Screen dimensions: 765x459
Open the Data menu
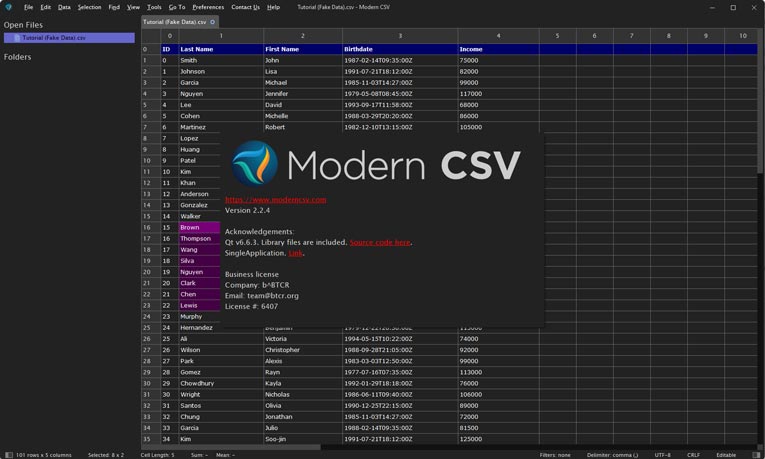64,7
